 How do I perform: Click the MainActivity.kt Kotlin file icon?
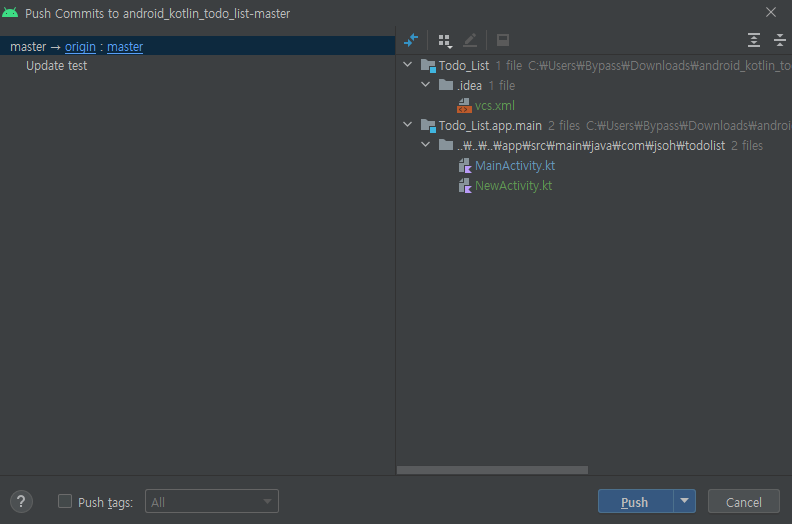coord(465,165)
